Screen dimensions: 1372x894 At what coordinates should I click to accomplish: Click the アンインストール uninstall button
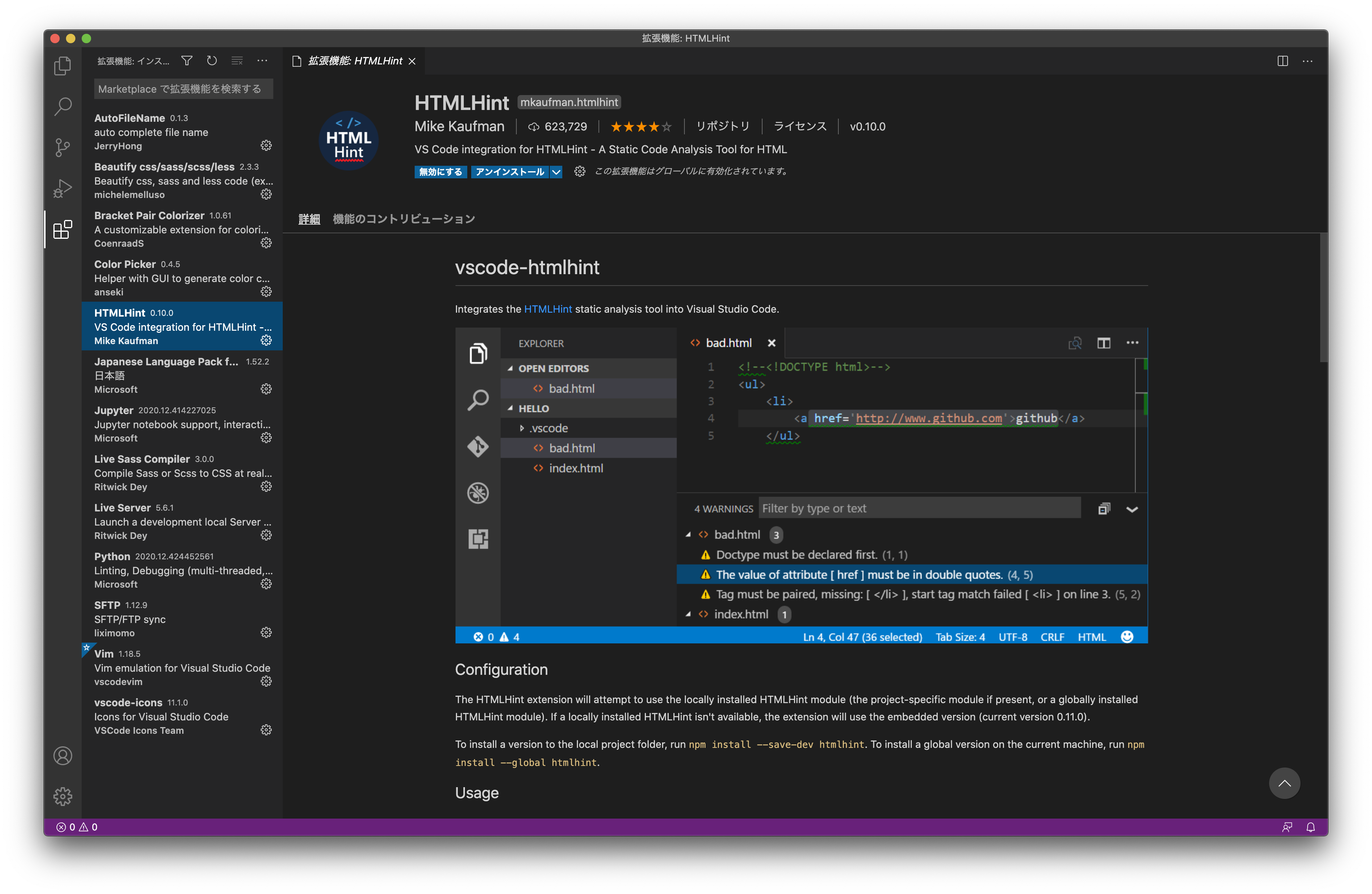(510, 172)
